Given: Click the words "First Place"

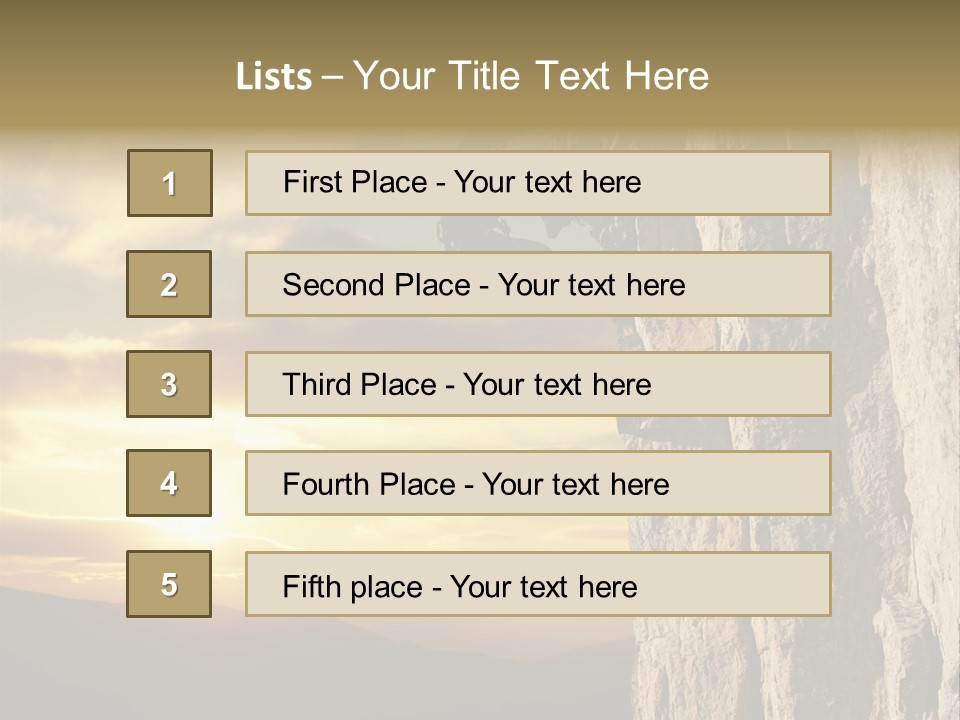Looking at the screenshot, I should coord(355,182).
